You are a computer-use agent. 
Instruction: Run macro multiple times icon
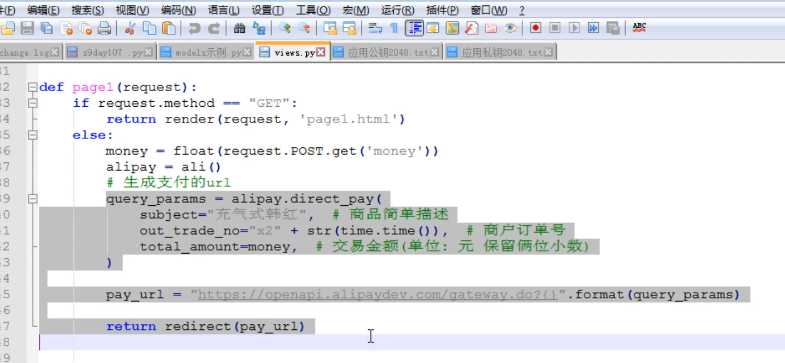click(593, 29)
